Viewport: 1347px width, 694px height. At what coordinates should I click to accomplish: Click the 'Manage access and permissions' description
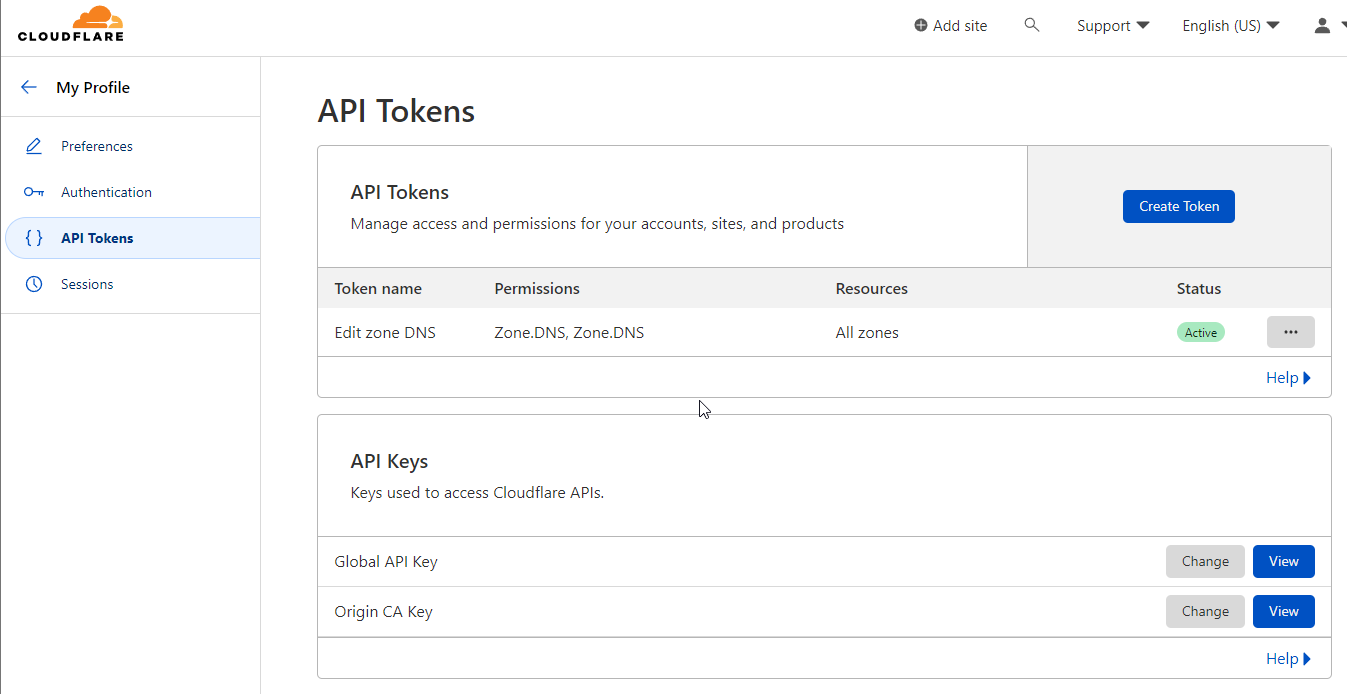tap(597, 224)
